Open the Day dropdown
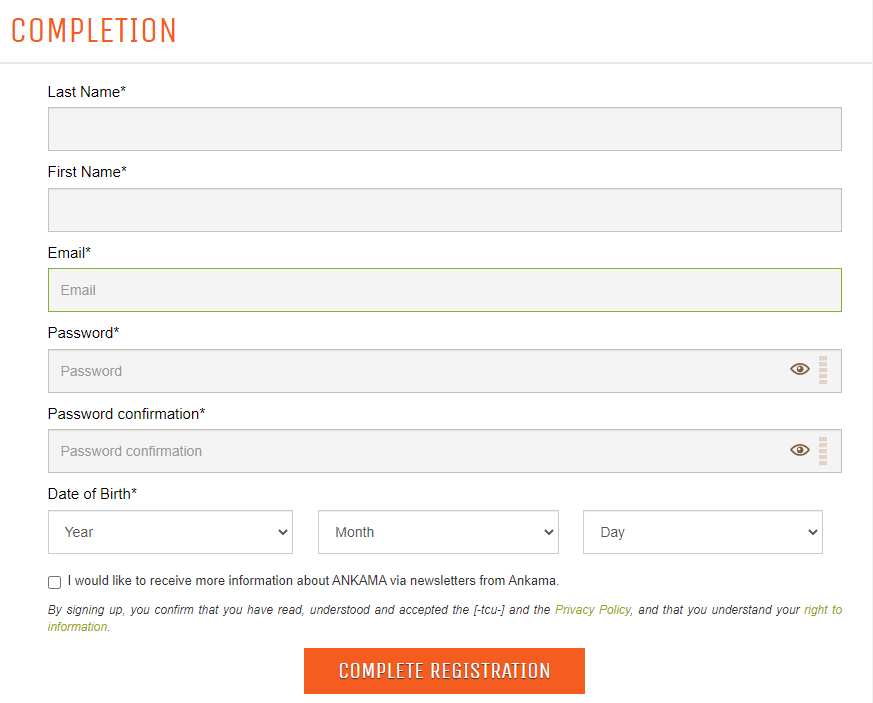873x703 pixels. coord(702,531)
